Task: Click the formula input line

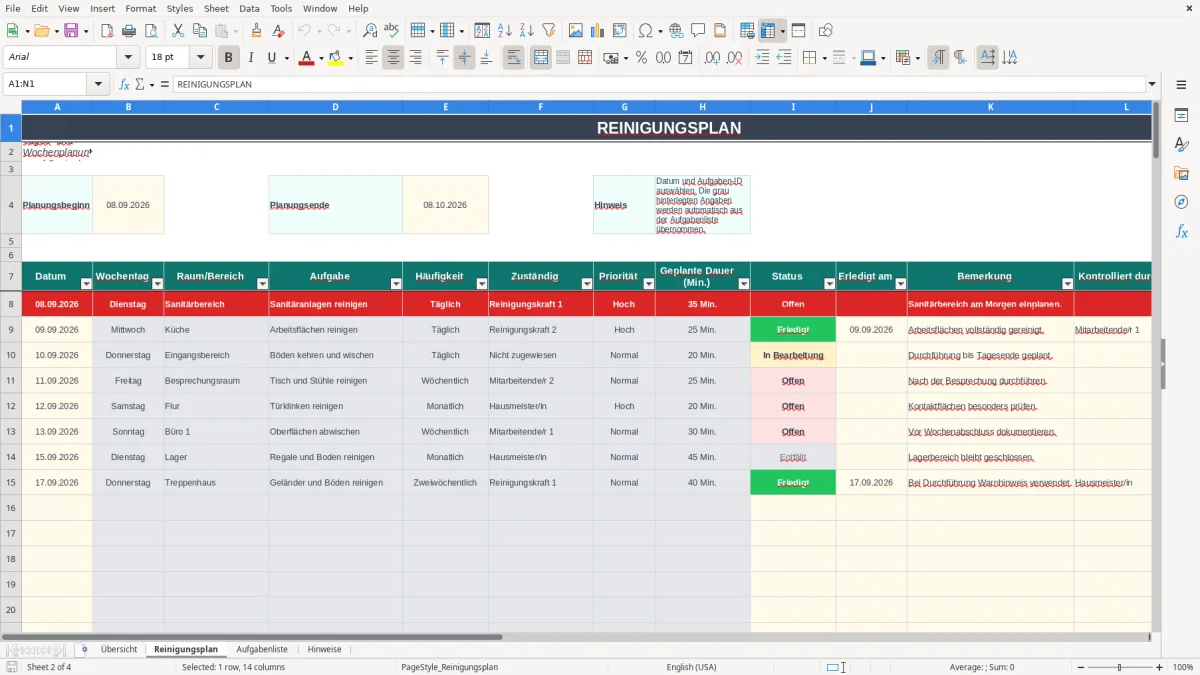Action: click(x=658, y=84)
